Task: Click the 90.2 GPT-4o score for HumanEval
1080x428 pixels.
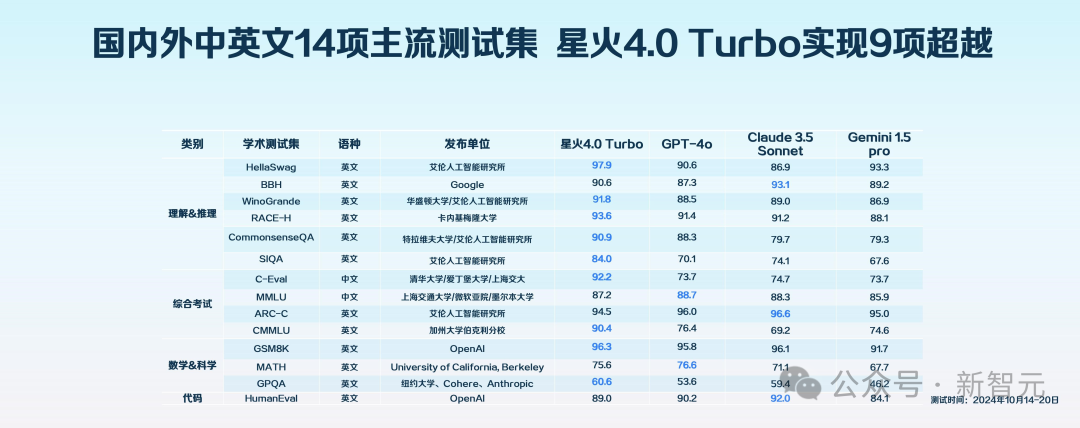Action: (x=687, y=398)
